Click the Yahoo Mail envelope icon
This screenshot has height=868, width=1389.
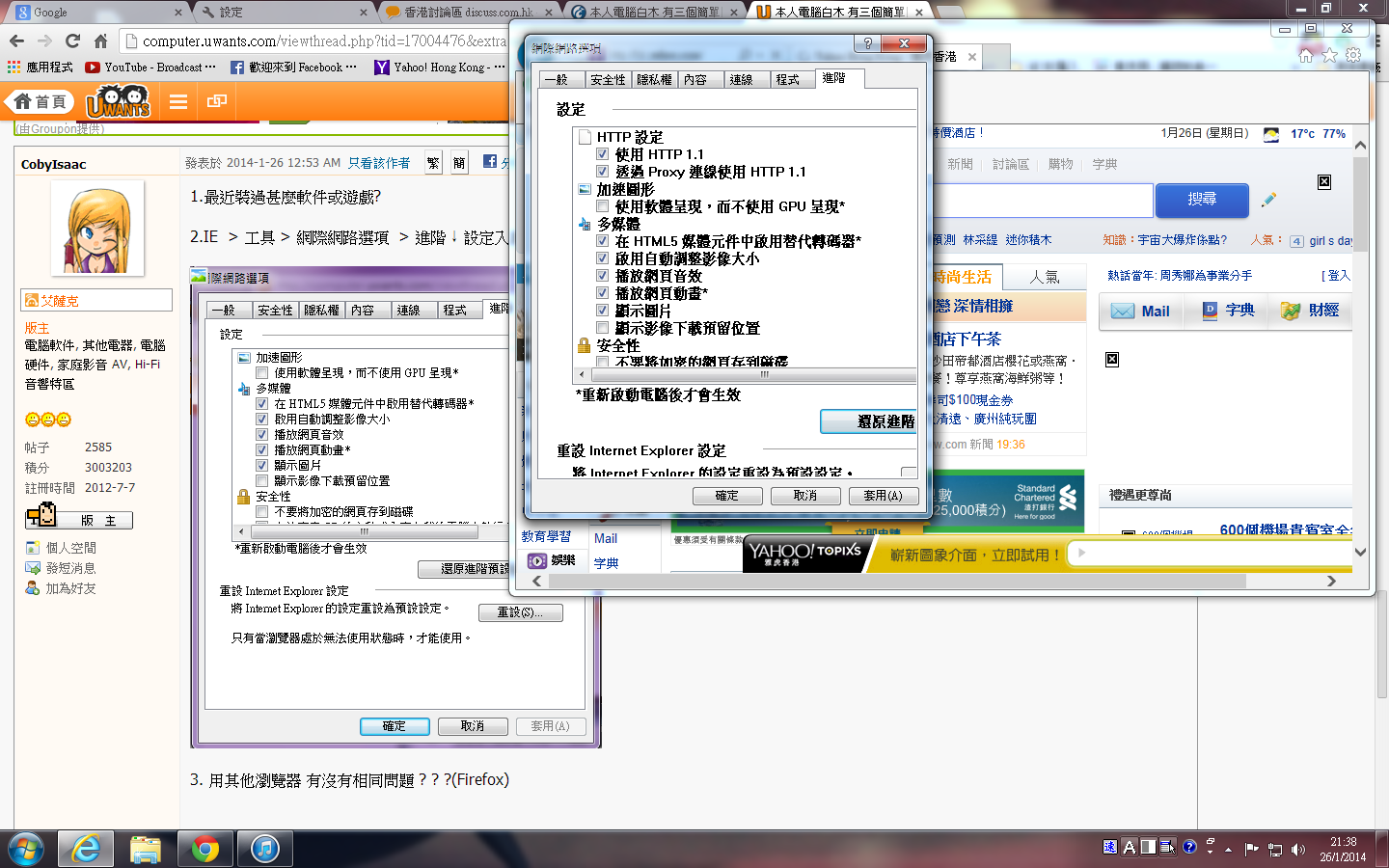click(1122, 311)
